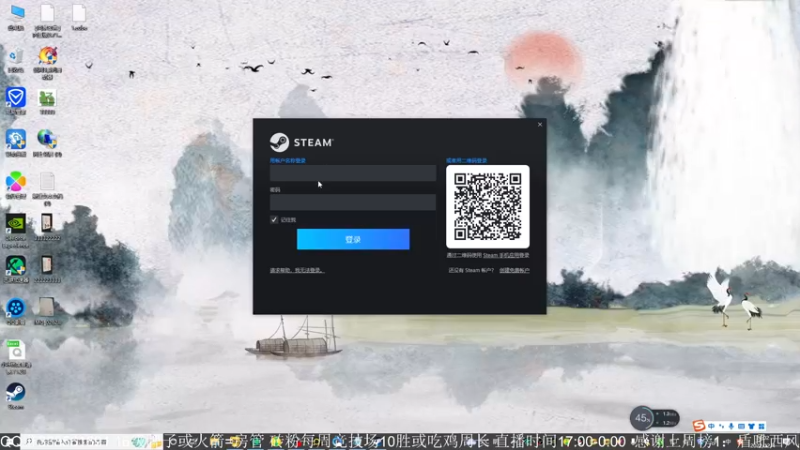Click the blue 登录 sign-in button

pos(353,239)
